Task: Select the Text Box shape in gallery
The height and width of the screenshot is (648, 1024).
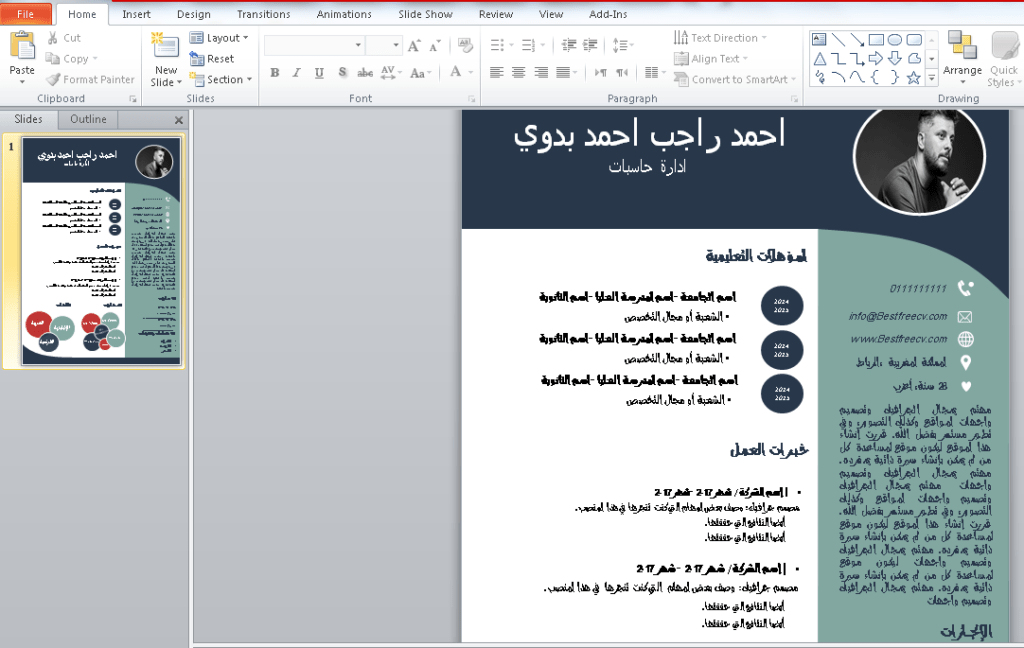Action: point(820,40)
